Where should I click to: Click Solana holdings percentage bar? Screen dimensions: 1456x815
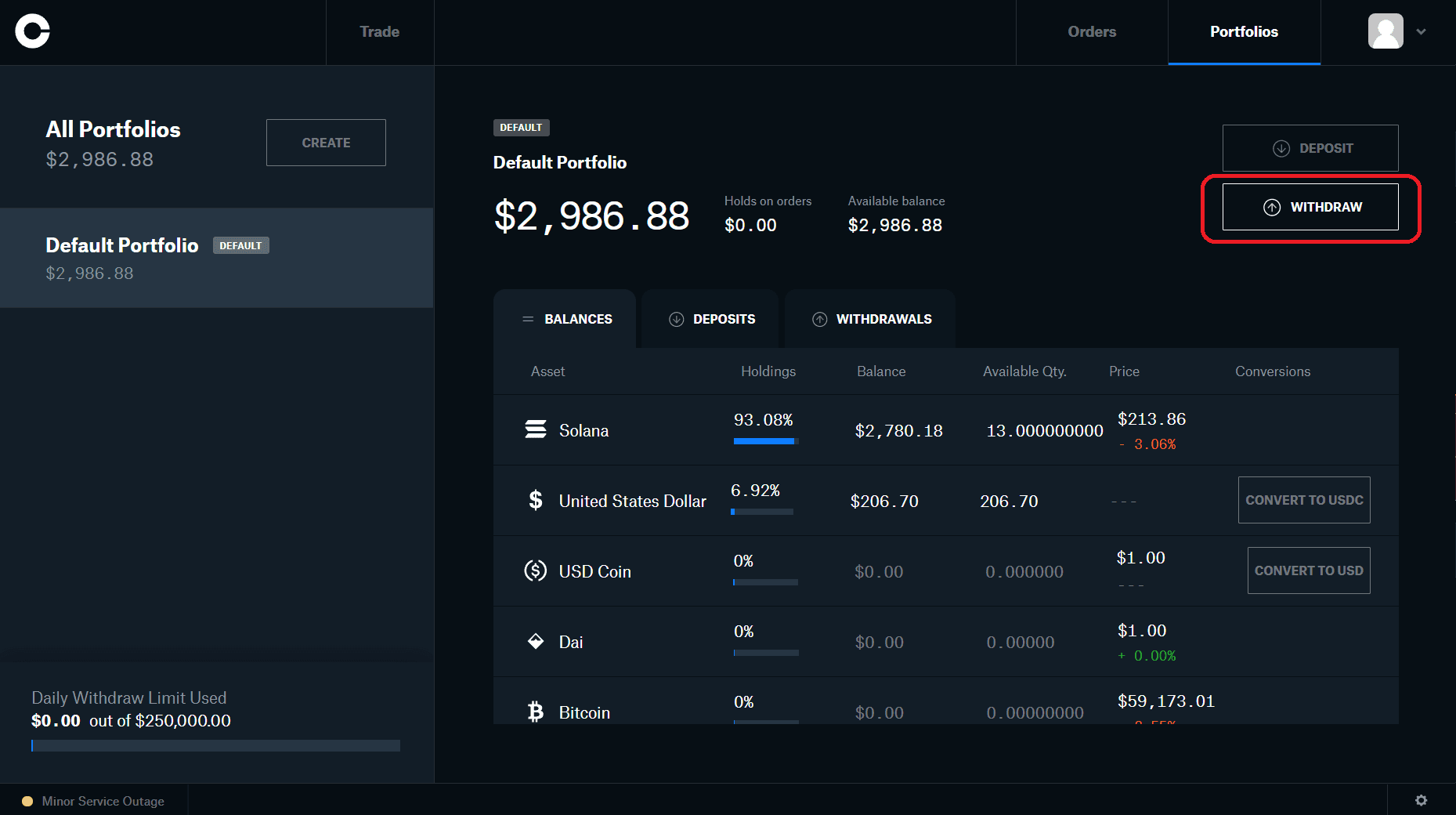coord(766,441)
